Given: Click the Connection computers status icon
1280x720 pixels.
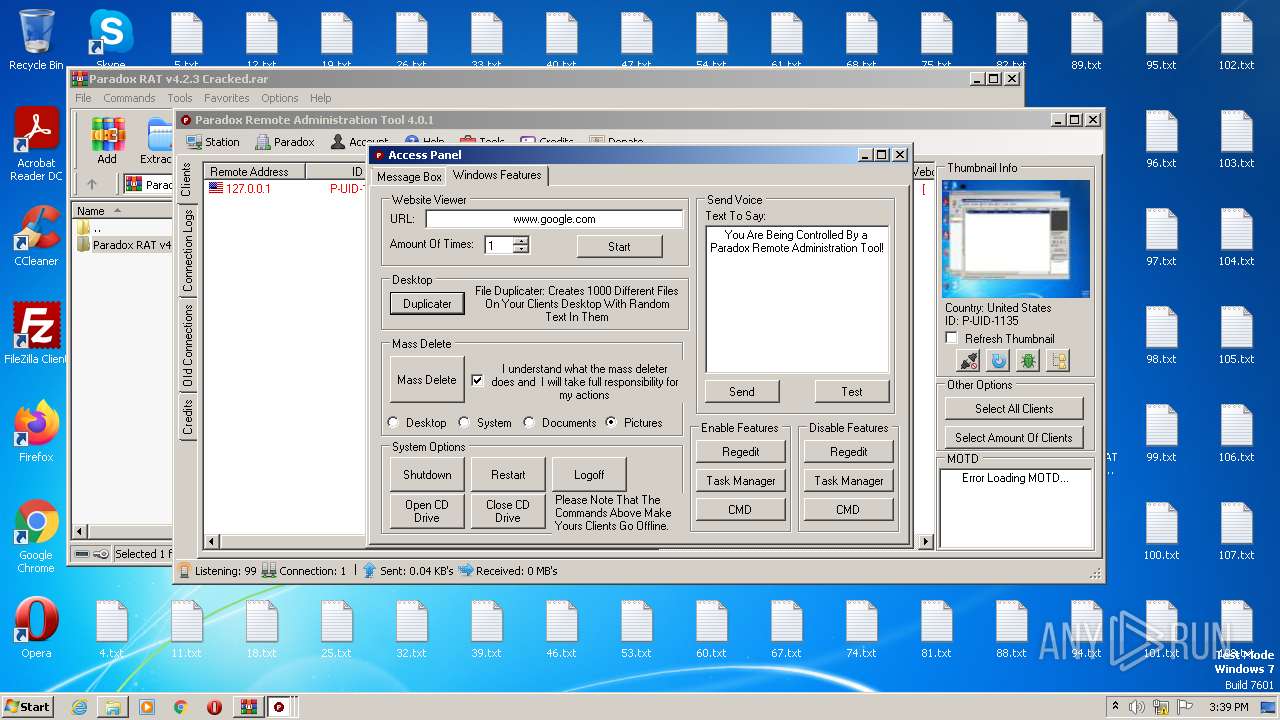Looking at the screenshot, I should (268, 570).
